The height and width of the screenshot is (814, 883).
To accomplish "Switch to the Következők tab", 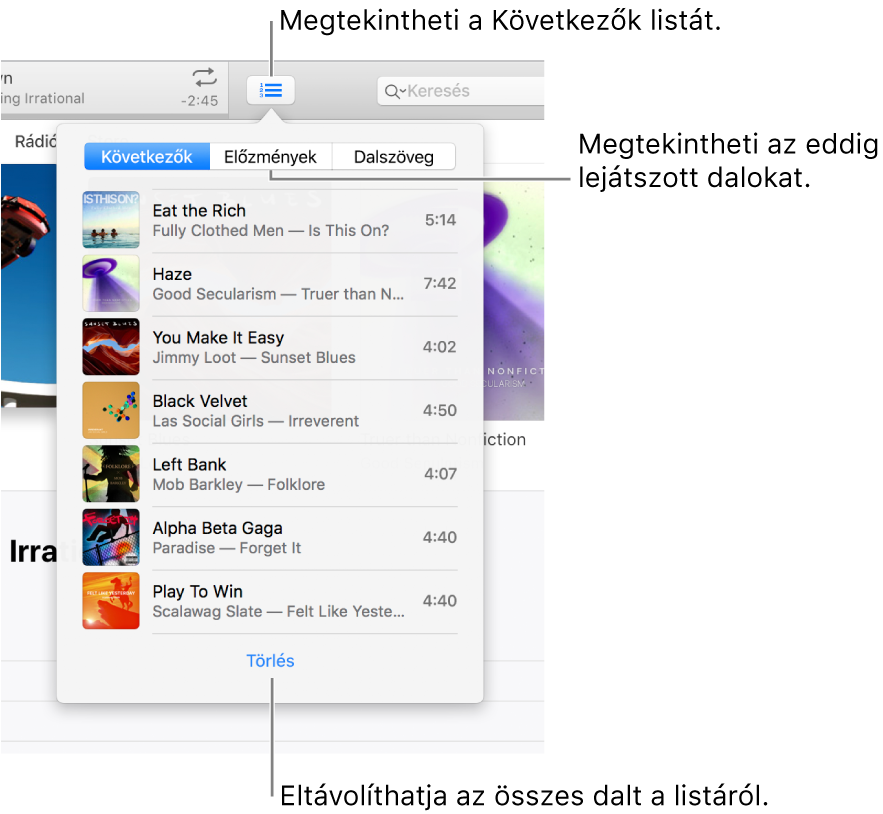I will click(x=147, y=157).
